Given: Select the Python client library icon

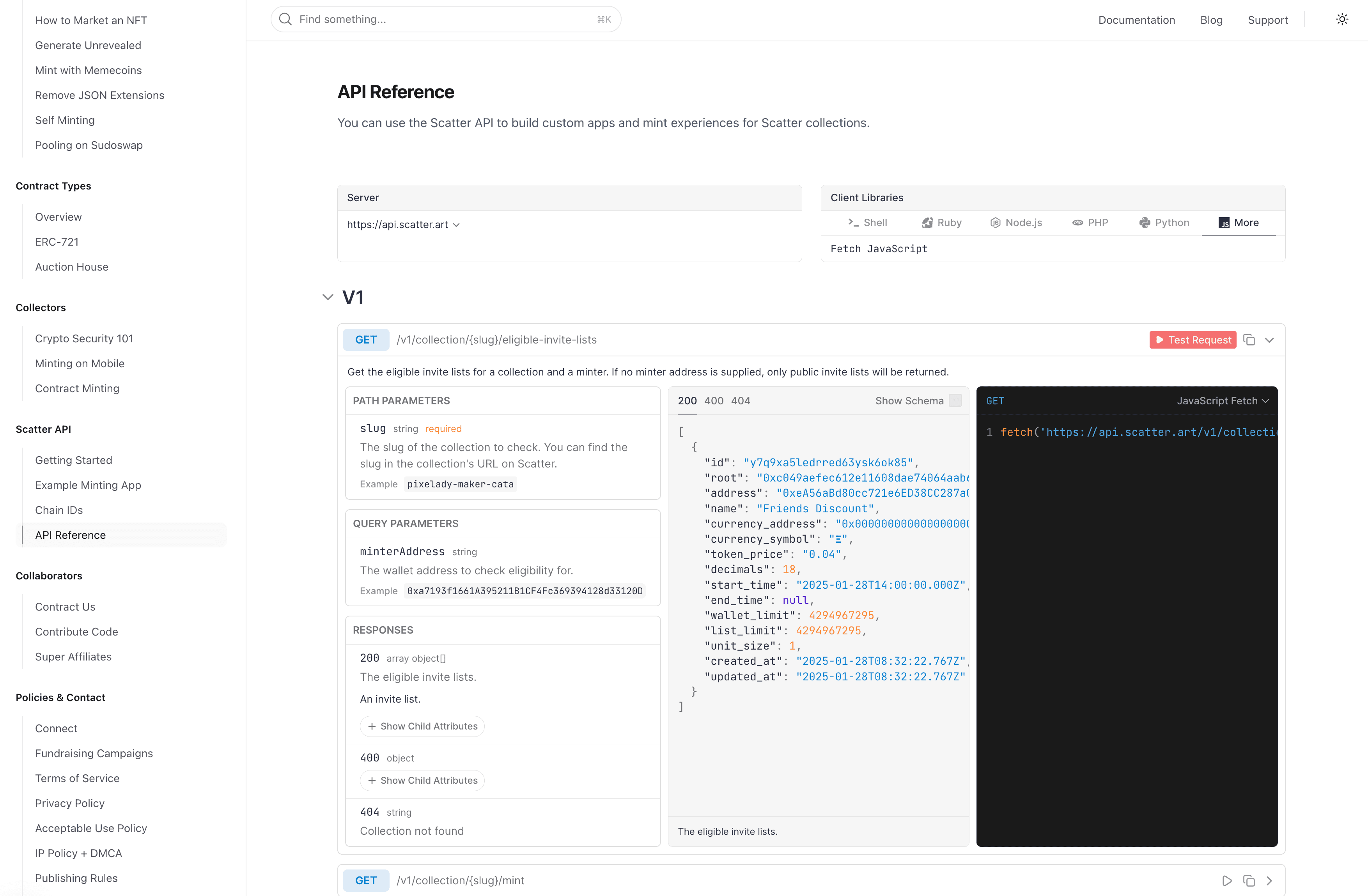Looking at the screenshot, I should point(1145,222).
